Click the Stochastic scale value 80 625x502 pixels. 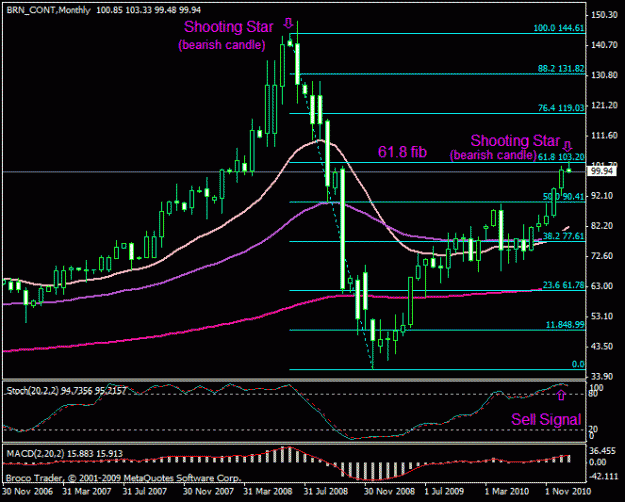tap(593, 394)
